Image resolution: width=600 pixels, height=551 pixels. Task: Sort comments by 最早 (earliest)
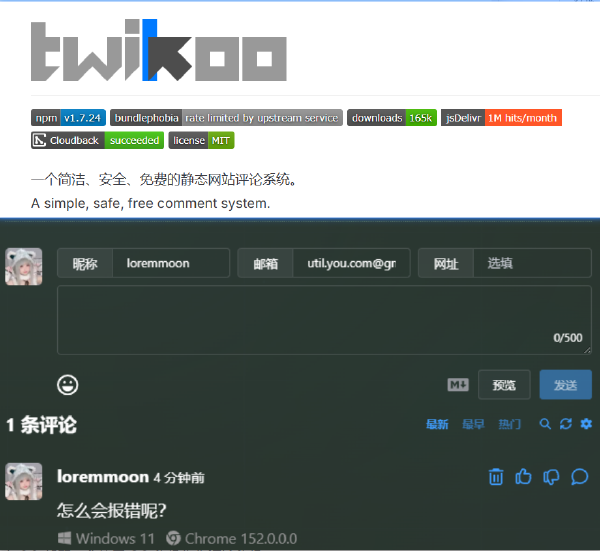pyautogui.click(x=473, y=424)
